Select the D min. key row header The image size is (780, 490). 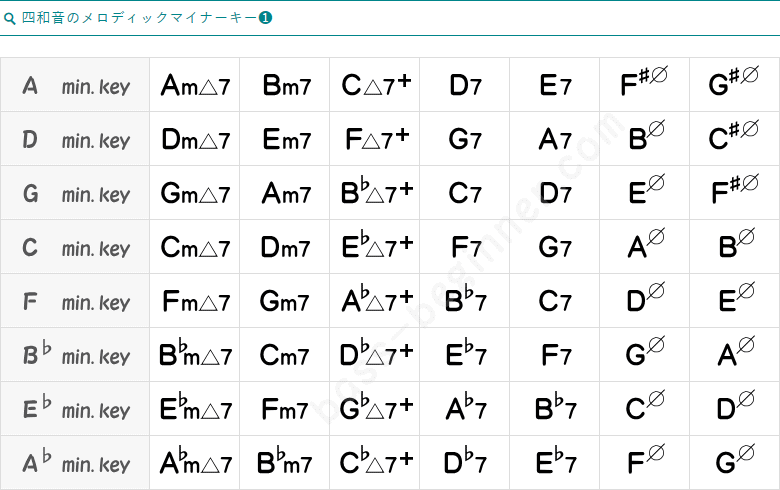click(76, 140)
